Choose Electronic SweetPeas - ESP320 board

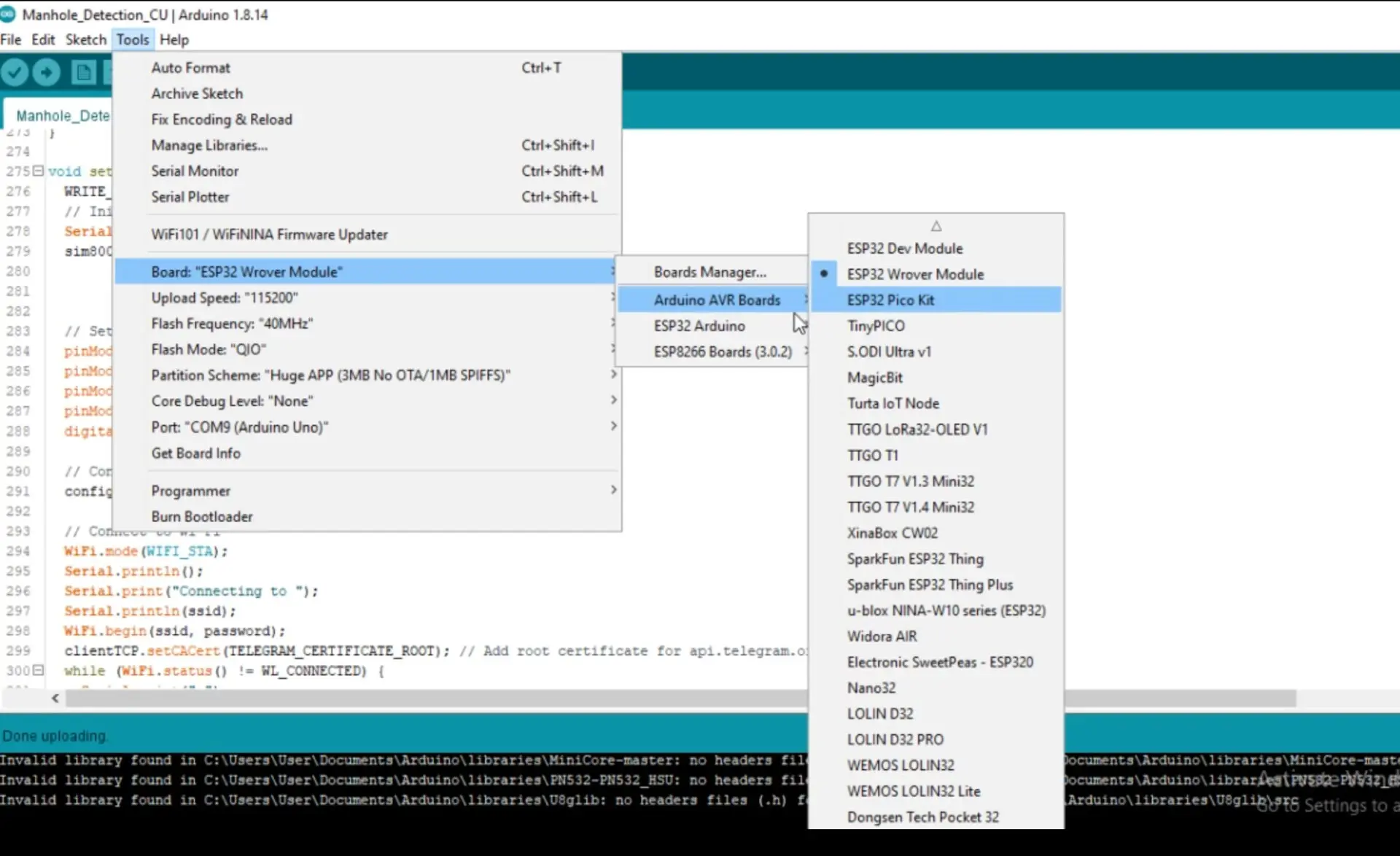pyautogui.click(x=936, y=662)
